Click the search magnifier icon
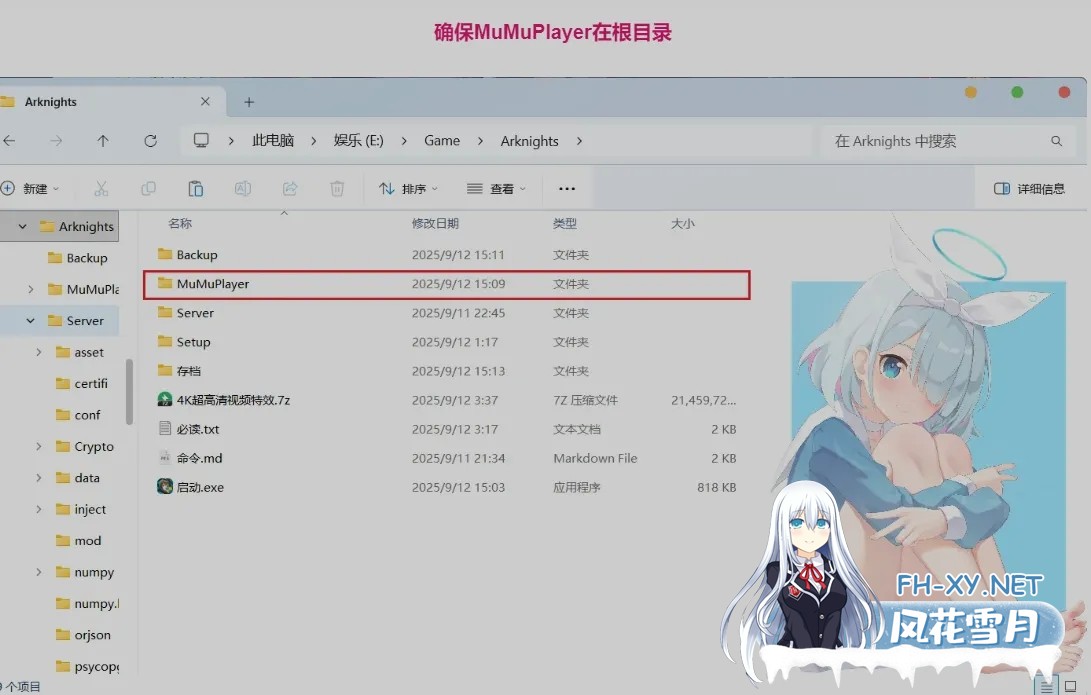This screenshot has width=1091, height=695. pyautogui.click(x=1057, y=140)
